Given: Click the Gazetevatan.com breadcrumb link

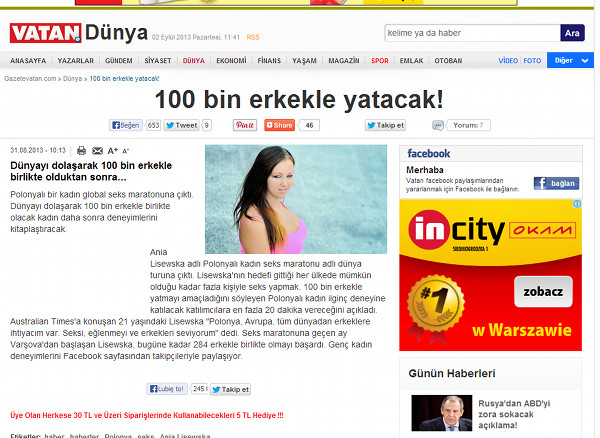Looking at the screenshot, I should [x=30, y=78].
